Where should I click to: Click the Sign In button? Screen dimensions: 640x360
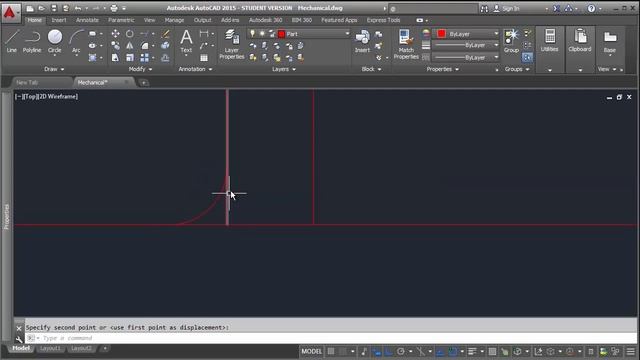coord(507,8)
